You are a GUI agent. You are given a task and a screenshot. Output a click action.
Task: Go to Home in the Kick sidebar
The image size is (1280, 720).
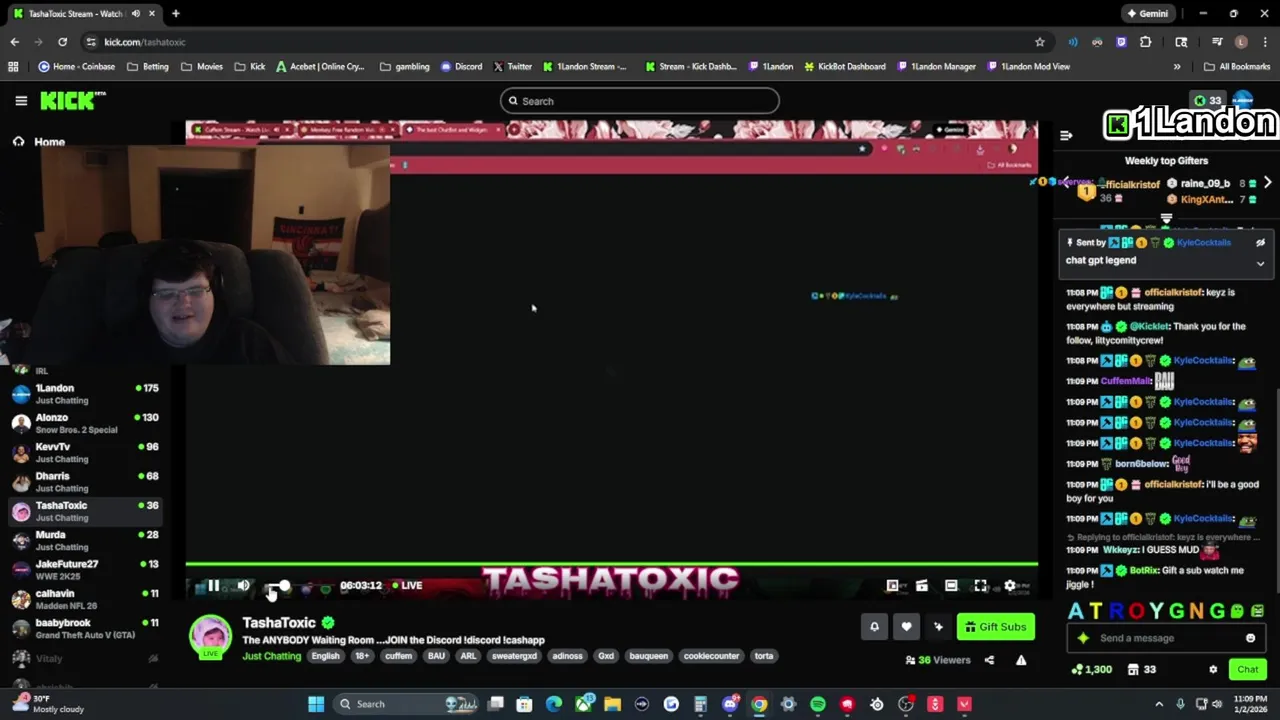[x=40, y=142]
